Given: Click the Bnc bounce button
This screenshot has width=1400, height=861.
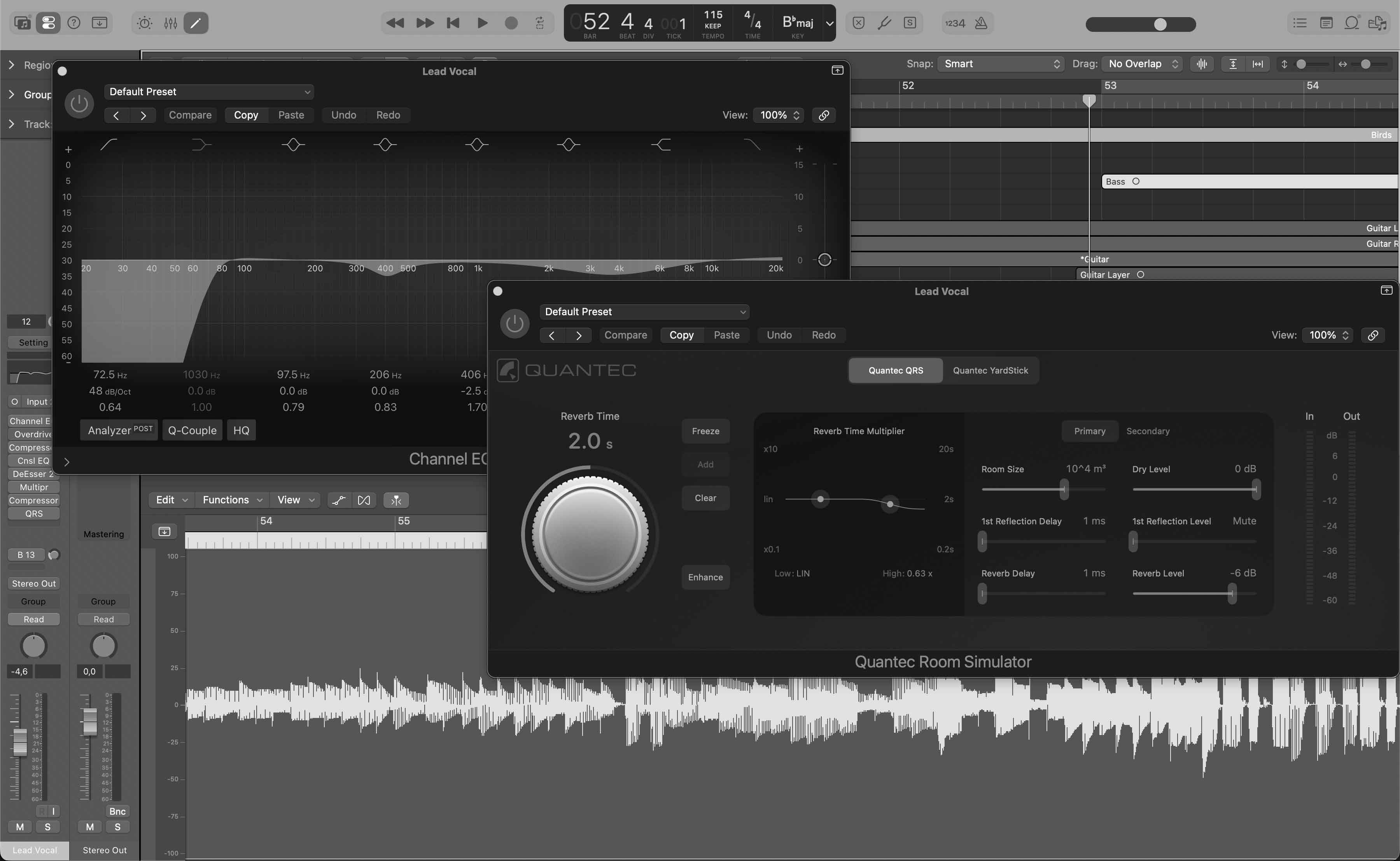Looking at the screenshot, I should 117,812.
